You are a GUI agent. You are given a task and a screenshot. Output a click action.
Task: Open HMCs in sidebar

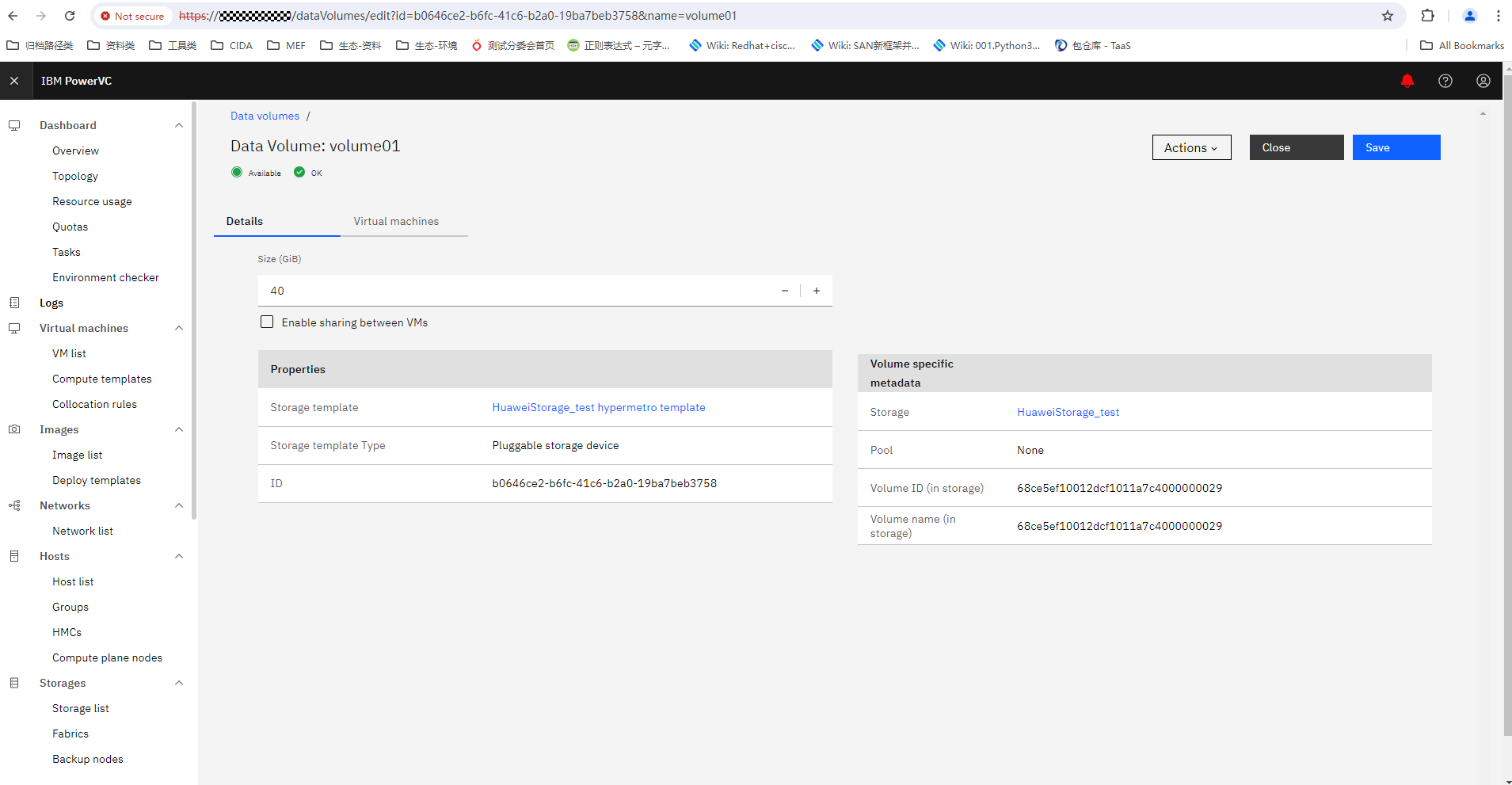67,632
